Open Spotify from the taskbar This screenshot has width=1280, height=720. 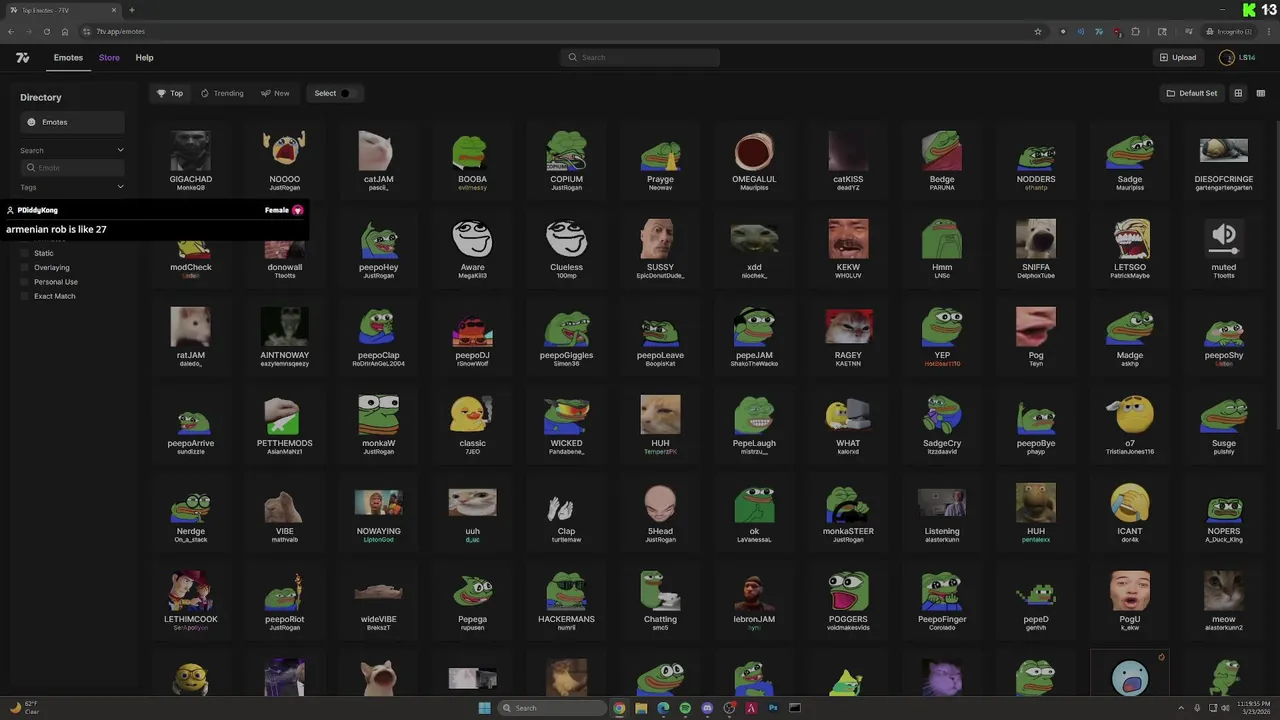pyautogui.click(x=685, y=708)
